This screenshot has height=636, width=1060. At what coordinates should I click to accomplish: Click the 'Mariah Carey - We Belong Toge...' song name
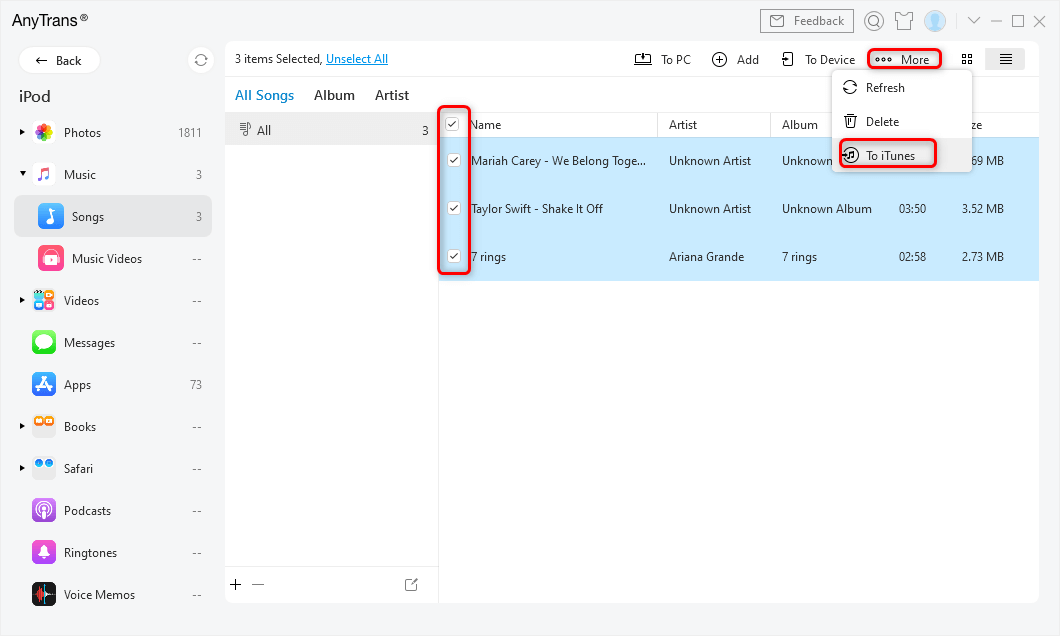558,161
